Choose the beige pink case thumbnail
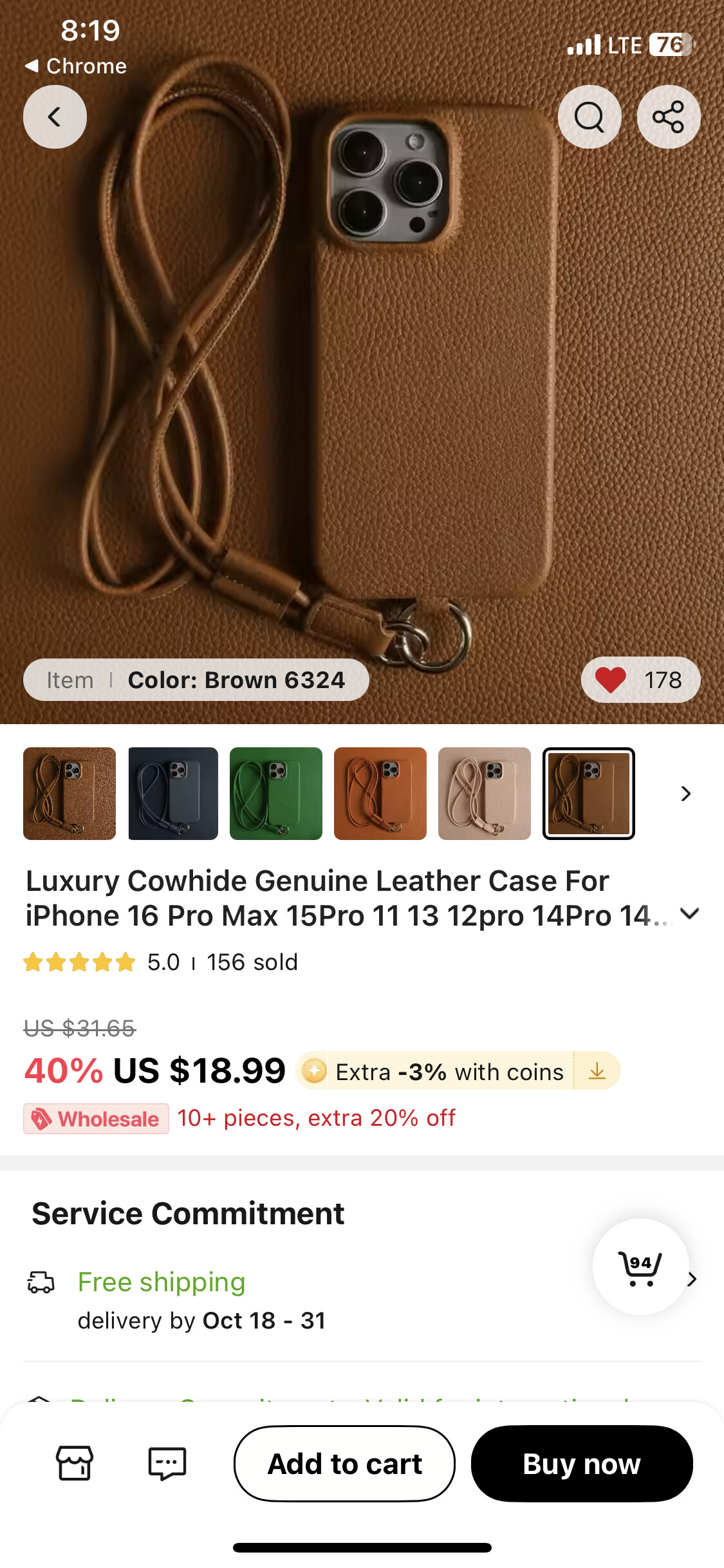724x1568 pixels. [x=485, y=794]
